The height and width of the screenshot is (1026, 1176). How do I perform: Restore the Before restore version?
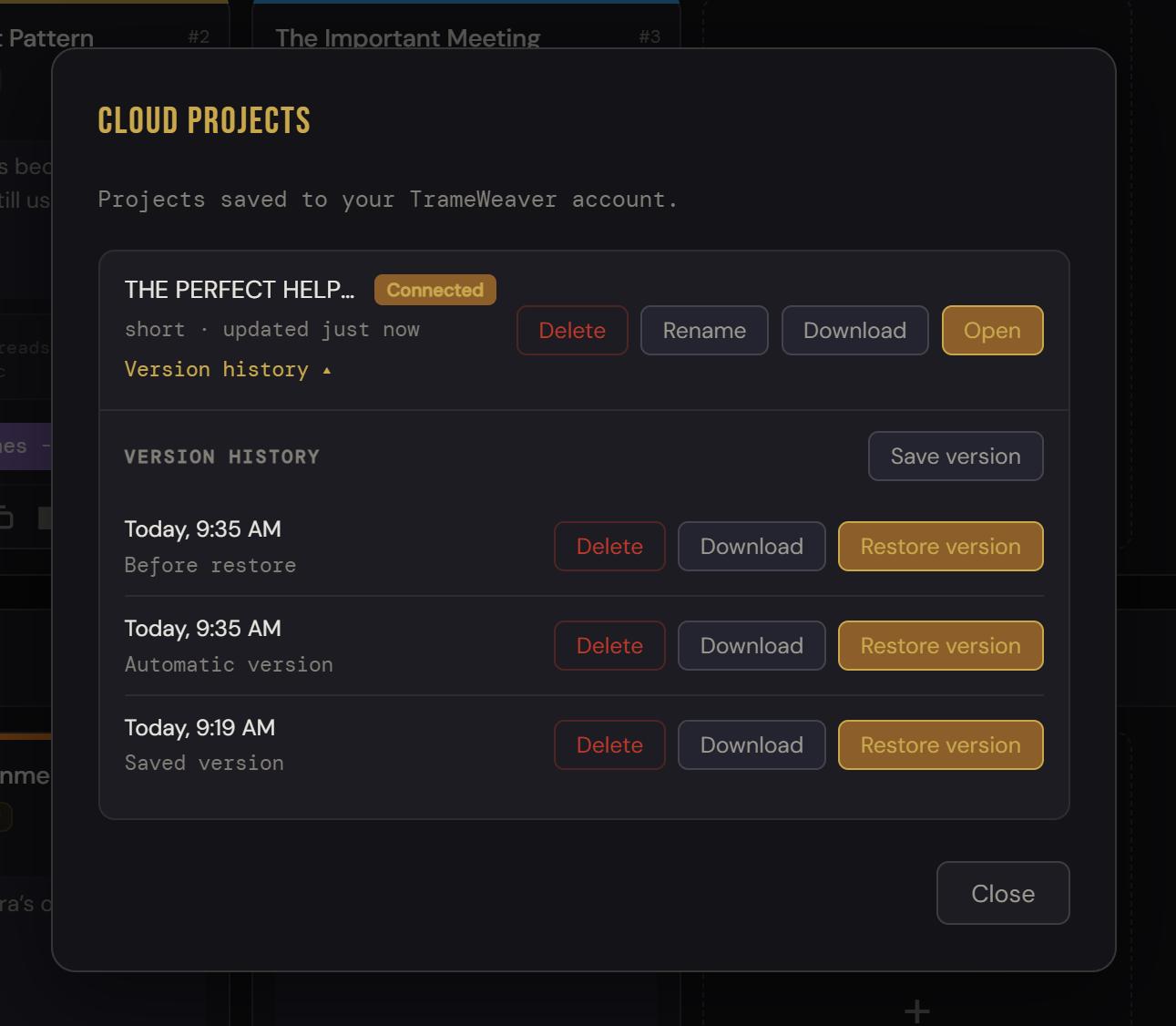click(940, 546)
